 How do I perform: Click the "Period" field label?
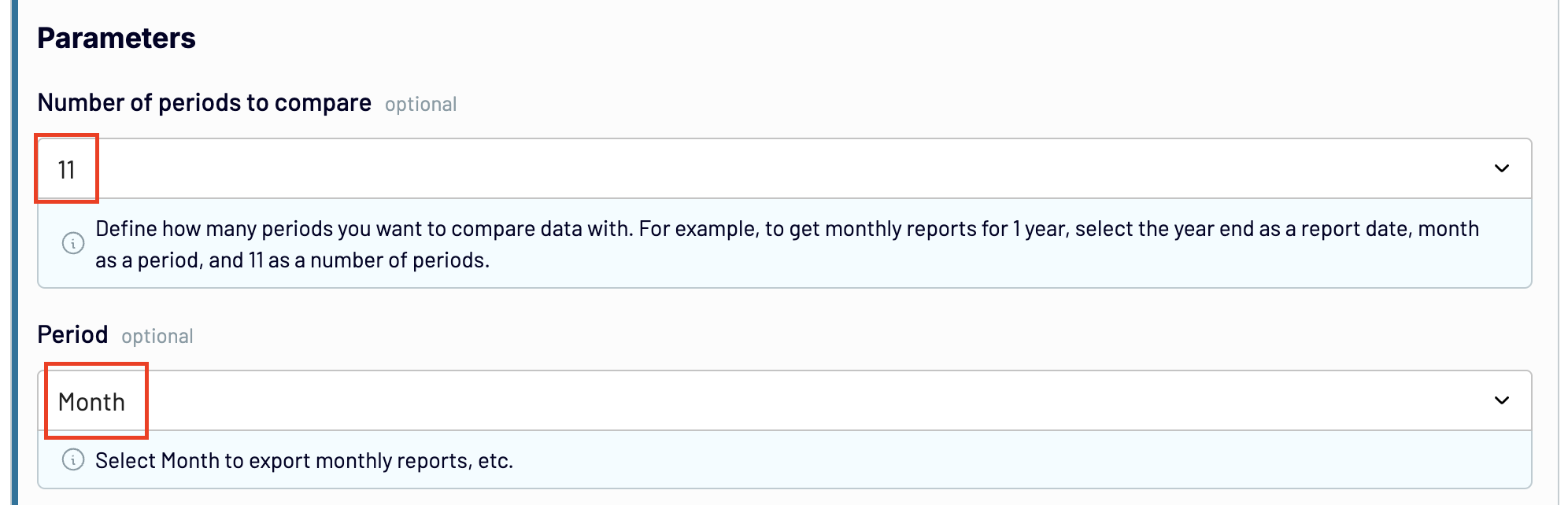click(73, 335)
